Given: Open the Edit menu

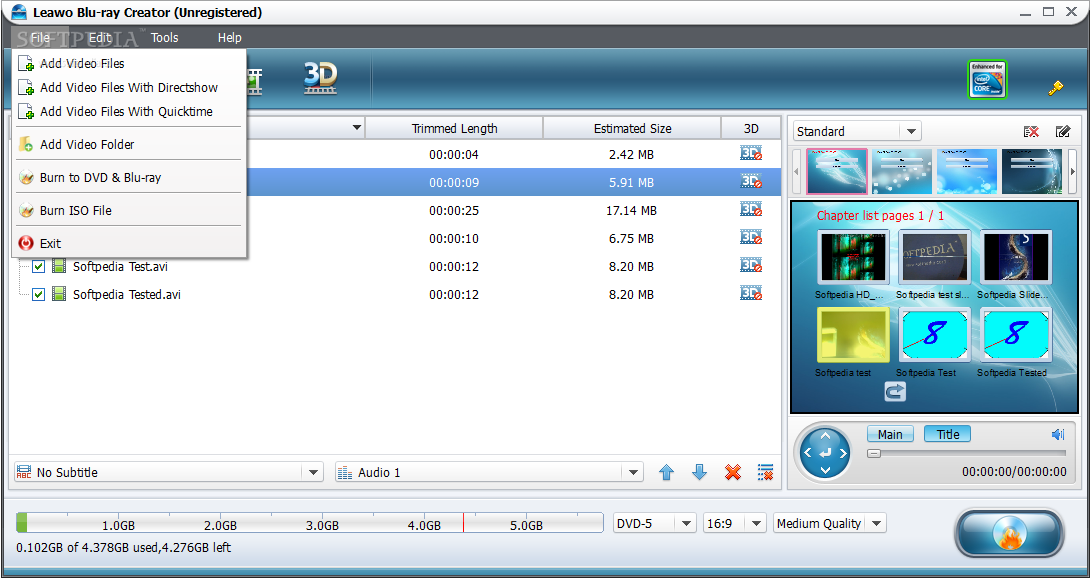Looking at the screenshot, I should click(100, 38).
